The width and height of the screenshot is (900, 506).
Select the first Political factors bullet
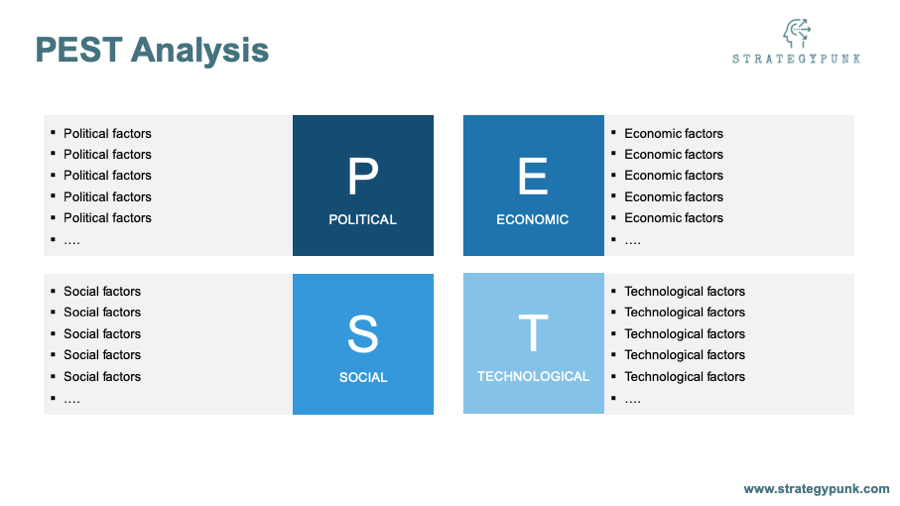(107, 133)
